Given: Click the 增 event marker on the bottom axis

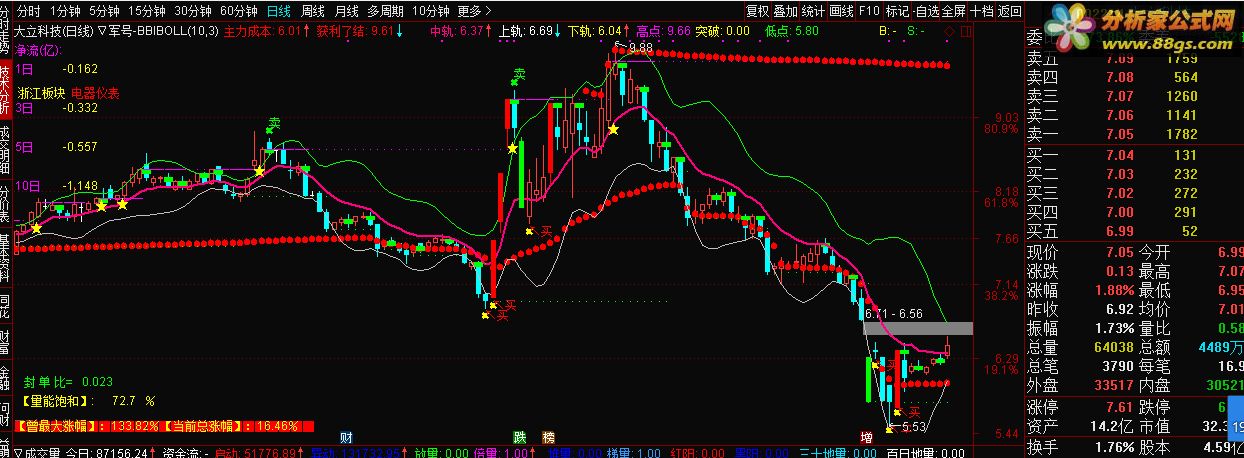Looking at the screenshot, I should coord(866,437).
